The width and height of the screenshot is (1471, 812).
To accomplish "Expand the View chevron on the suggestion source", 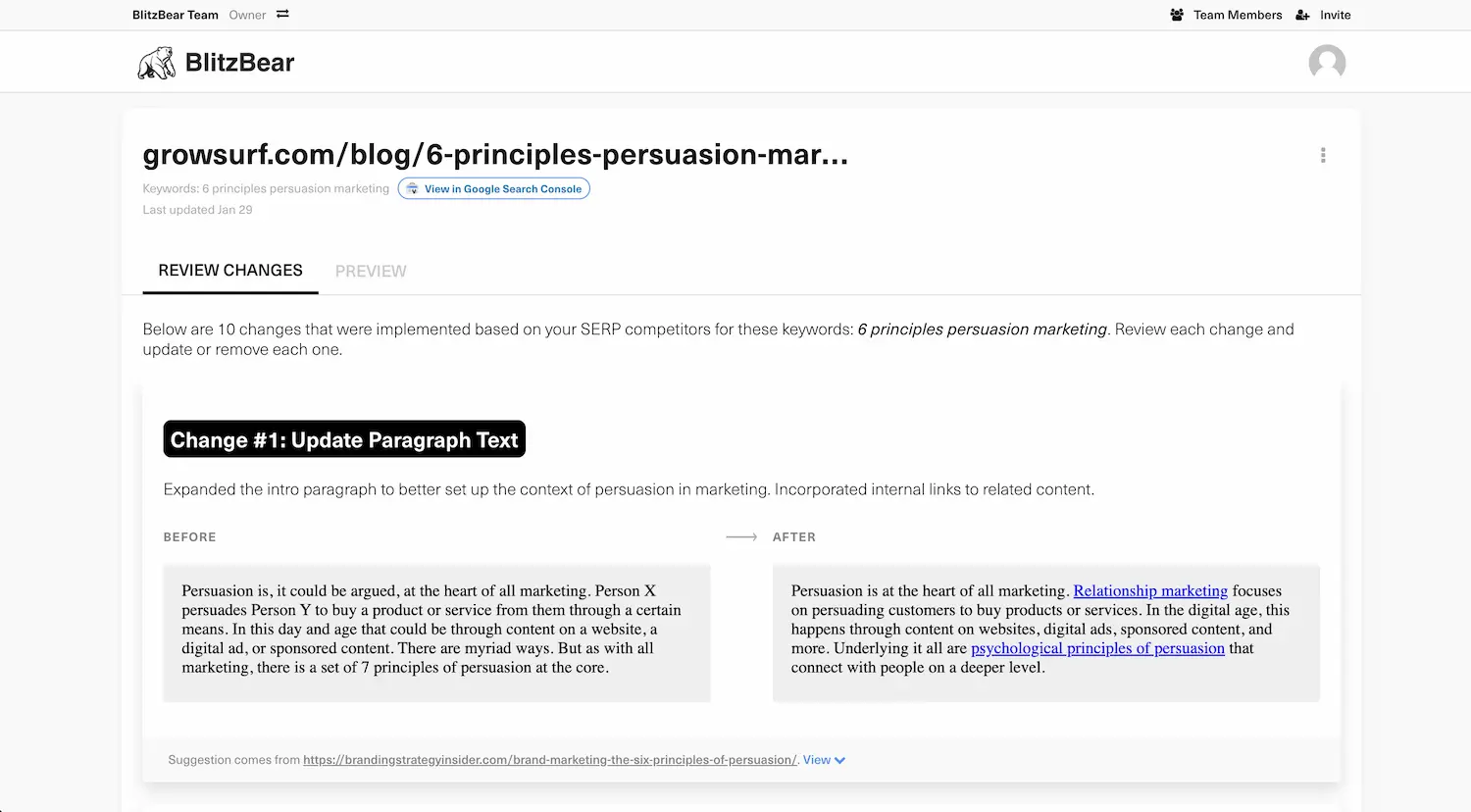I will tap(838, 759).
